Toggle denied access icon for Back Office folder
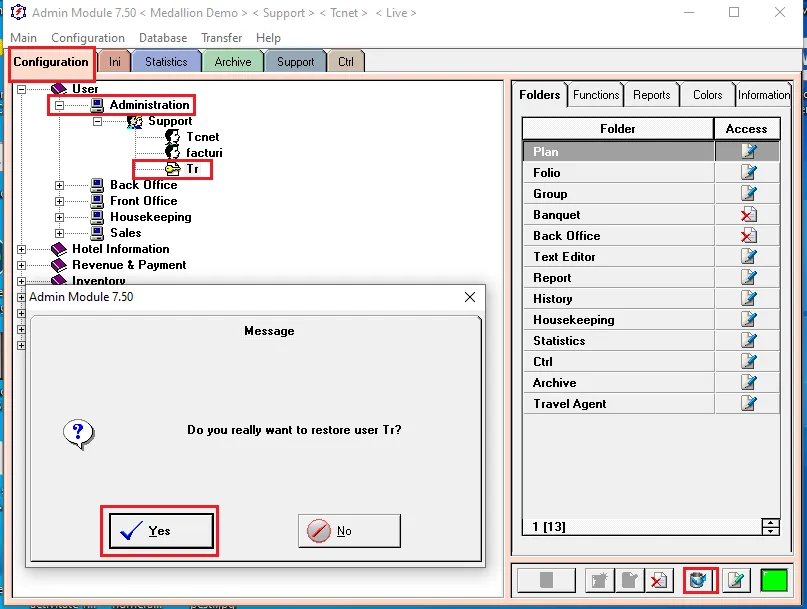 [x=748, y=236]
